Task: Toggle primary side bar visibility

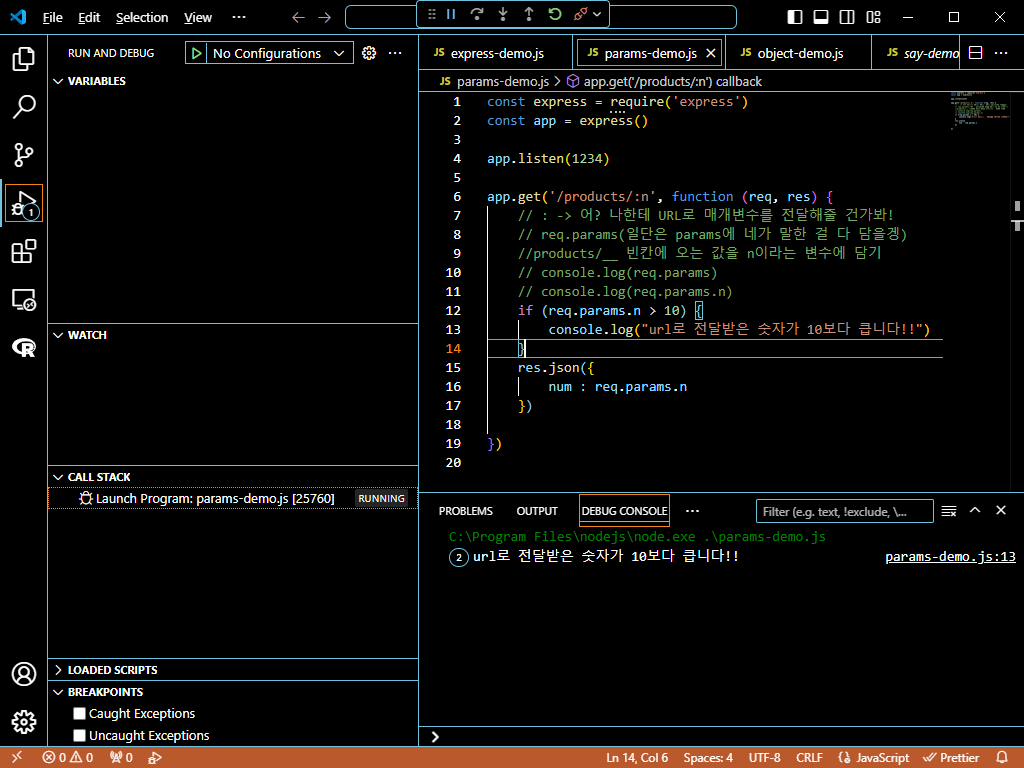Action: [x=795, y=17]
